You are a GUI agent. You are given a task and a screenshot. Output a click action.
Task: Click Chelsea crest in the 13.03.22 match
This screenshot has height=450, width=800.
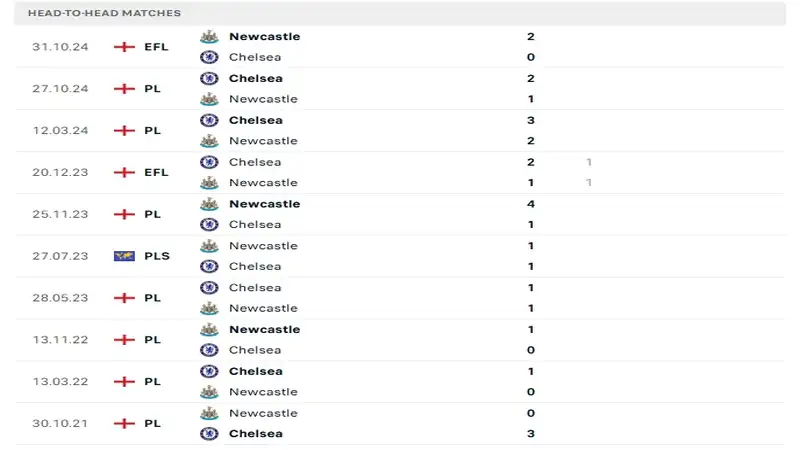tap(209, 371)
